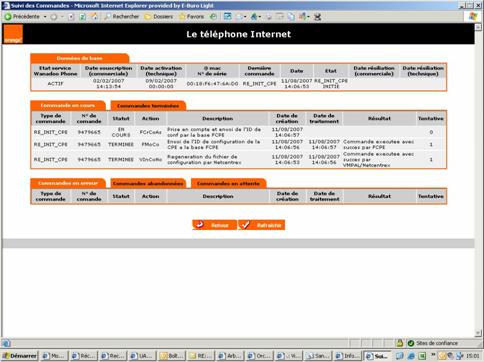Switch to taskbar window 'Arb...'
The width and height of the screenshot is (484, 362).
[x=230, y=356]
